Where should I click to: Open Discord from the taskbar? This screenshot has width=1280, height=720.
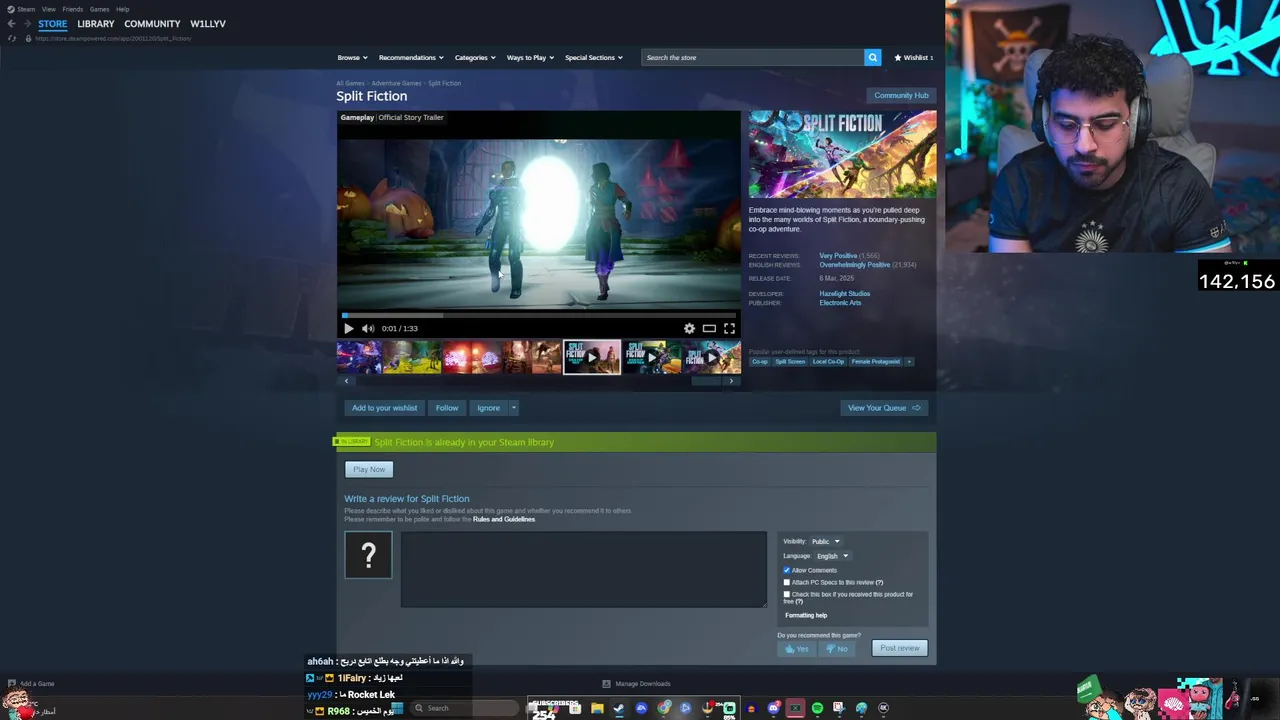pos(773,708)
